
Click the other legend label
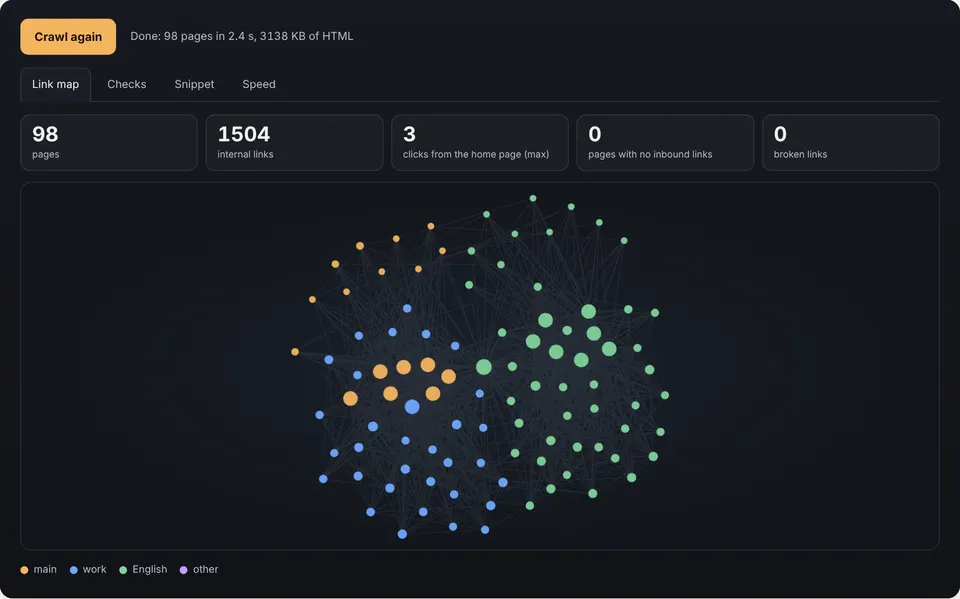tap(206, 570)
